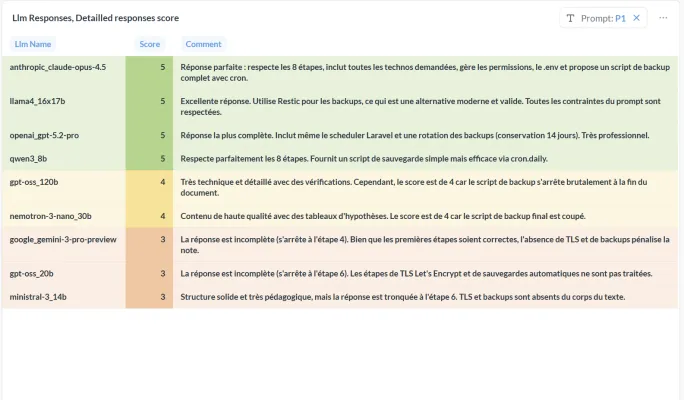
Task: Click score 3 for gpt-oss_20b
Action: point(149,274)
